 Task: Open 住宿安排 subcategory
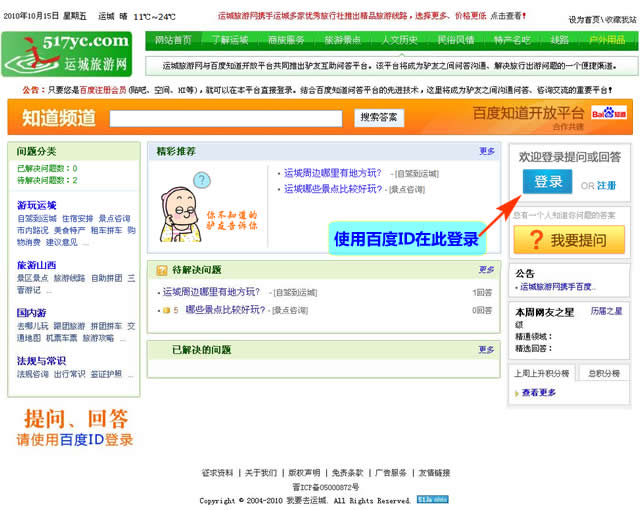pos(78,219)
